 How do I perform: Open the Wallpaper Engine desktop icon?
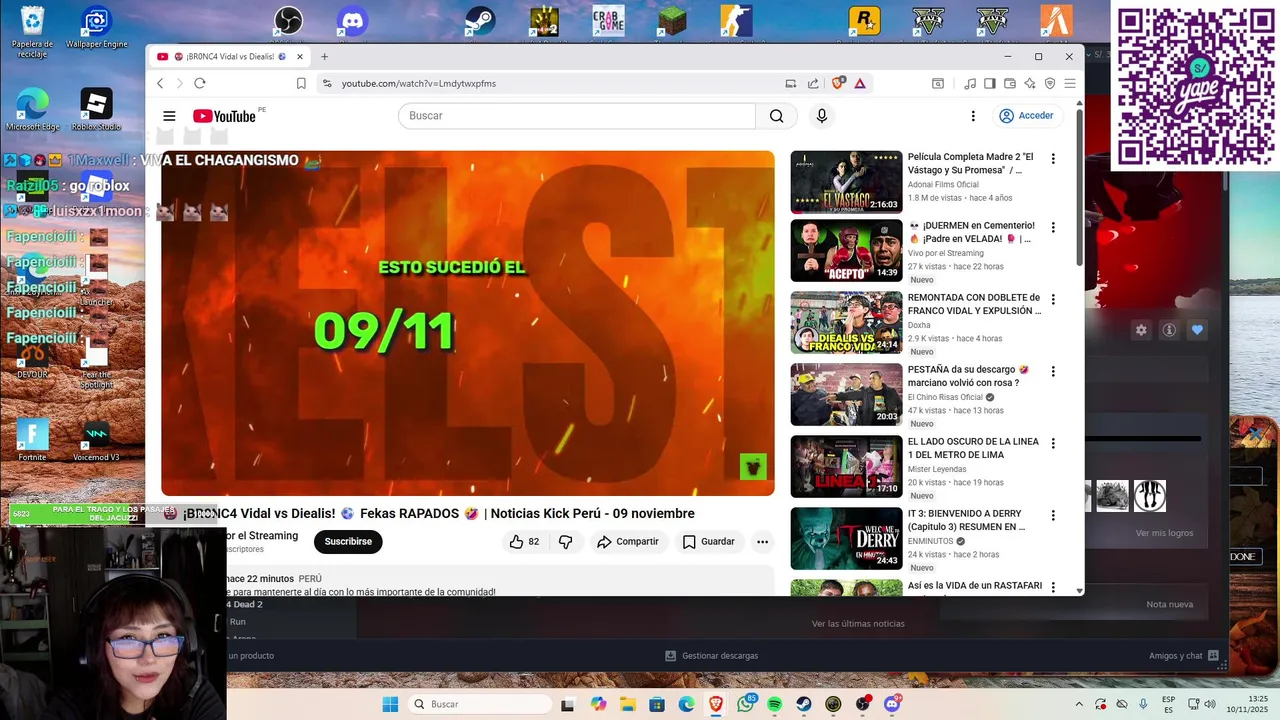(x=96, y=28)
